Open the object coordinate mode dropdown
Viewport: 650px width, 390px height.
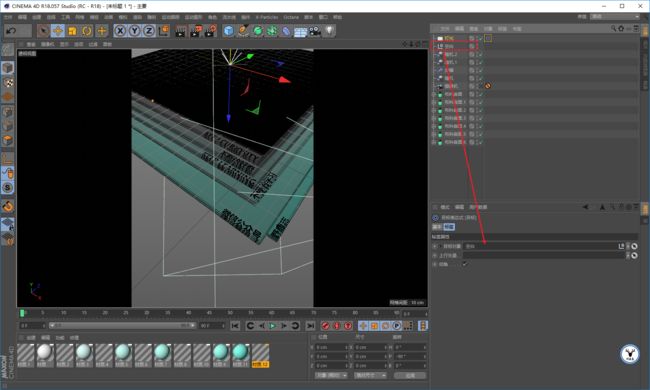click(x=331, y=375)
